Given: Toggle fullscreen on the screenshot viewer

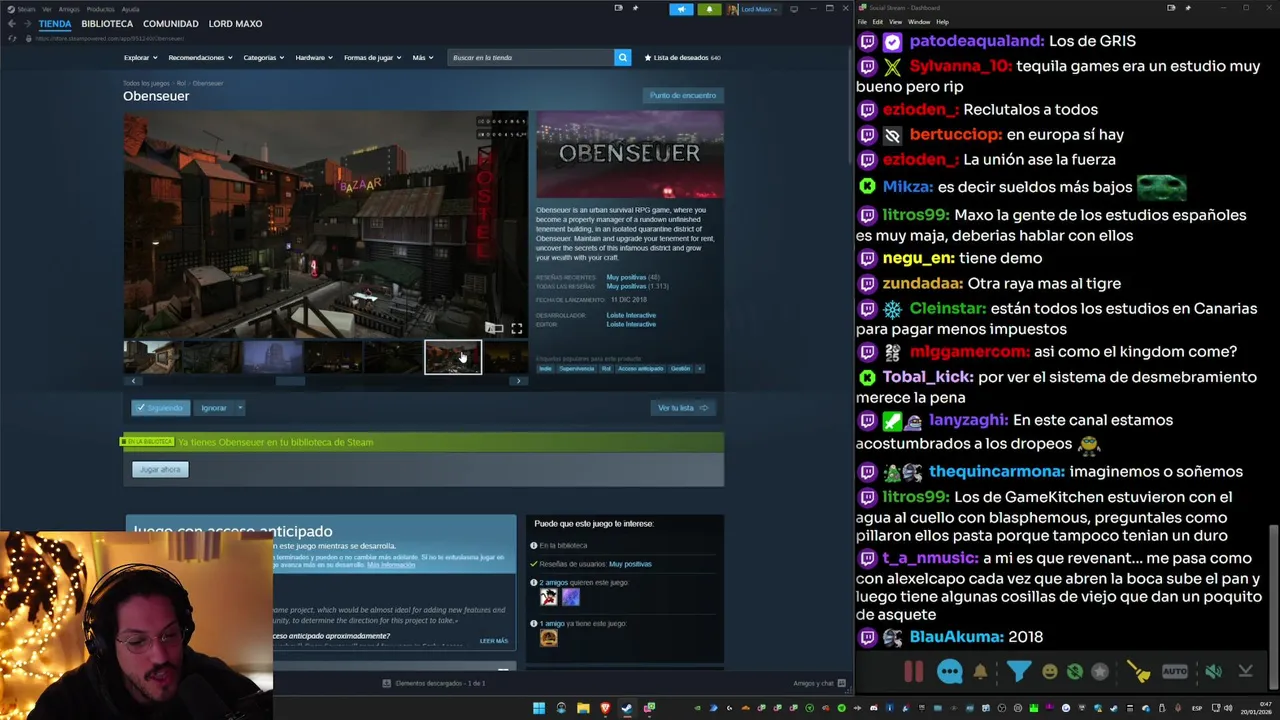Looking at the screenshot, I should click(517, 328).
